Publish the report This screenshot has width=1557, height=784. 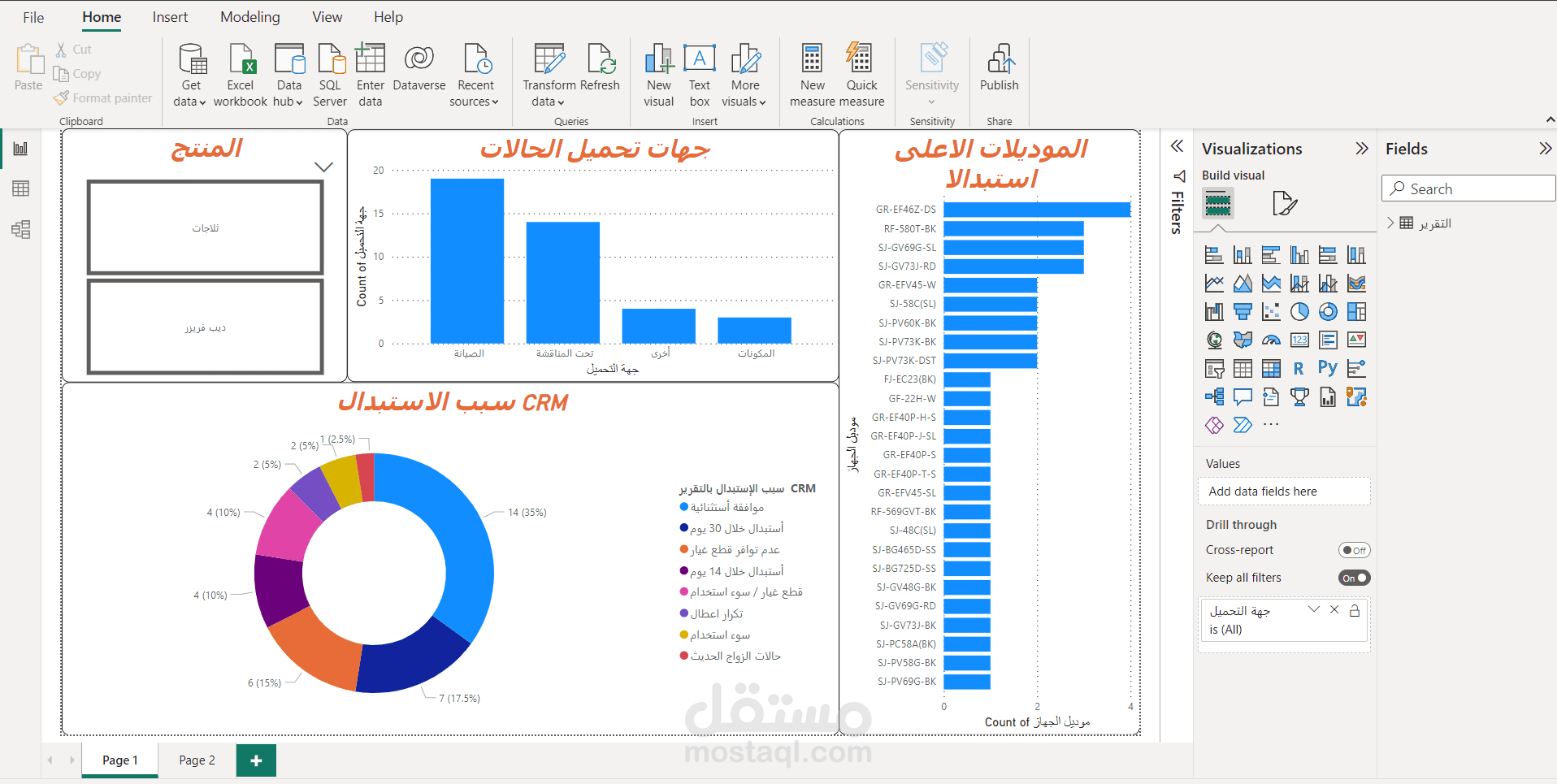click(x=999, y=67)
